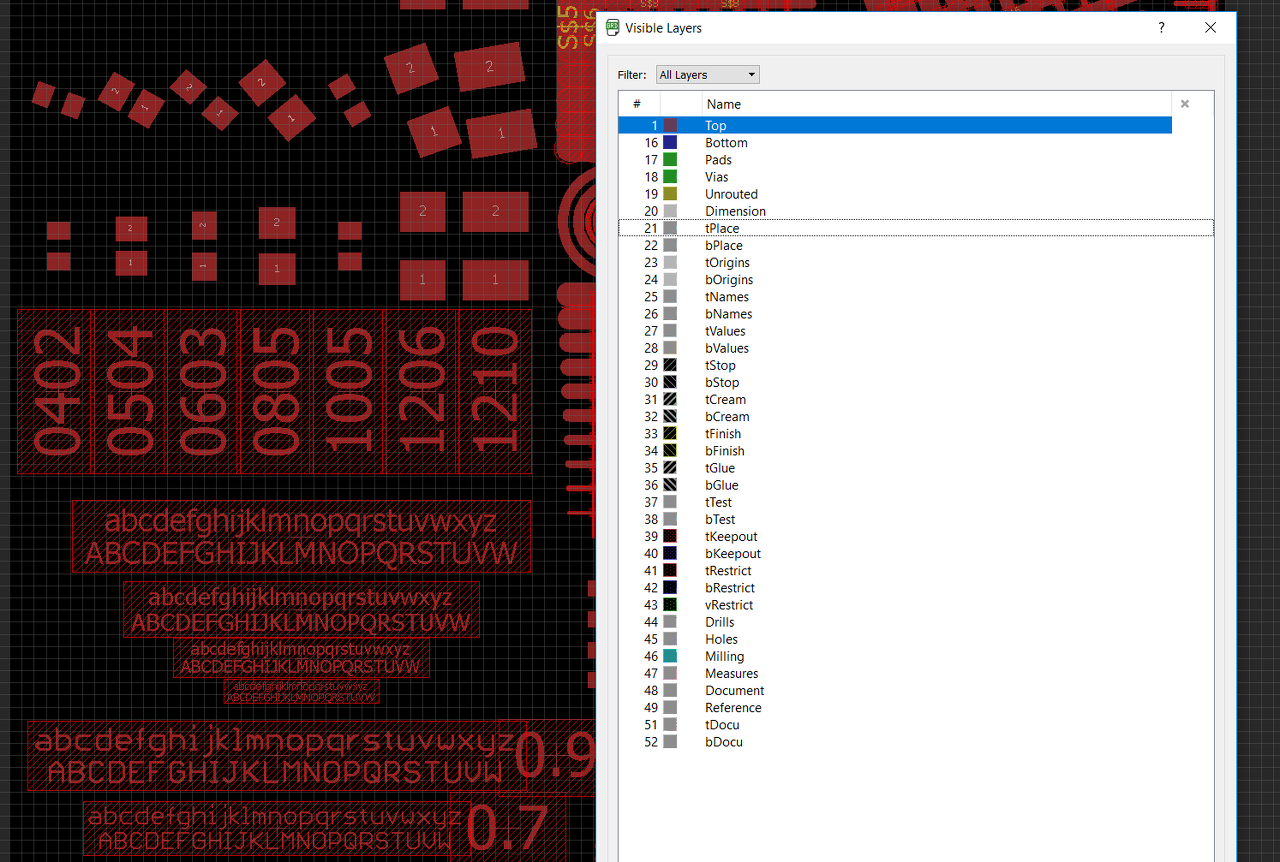This screenshot has width=1280, height=862.
Task: Click the 0805 label on the PCB canvas
Action: tap(275, 391)
